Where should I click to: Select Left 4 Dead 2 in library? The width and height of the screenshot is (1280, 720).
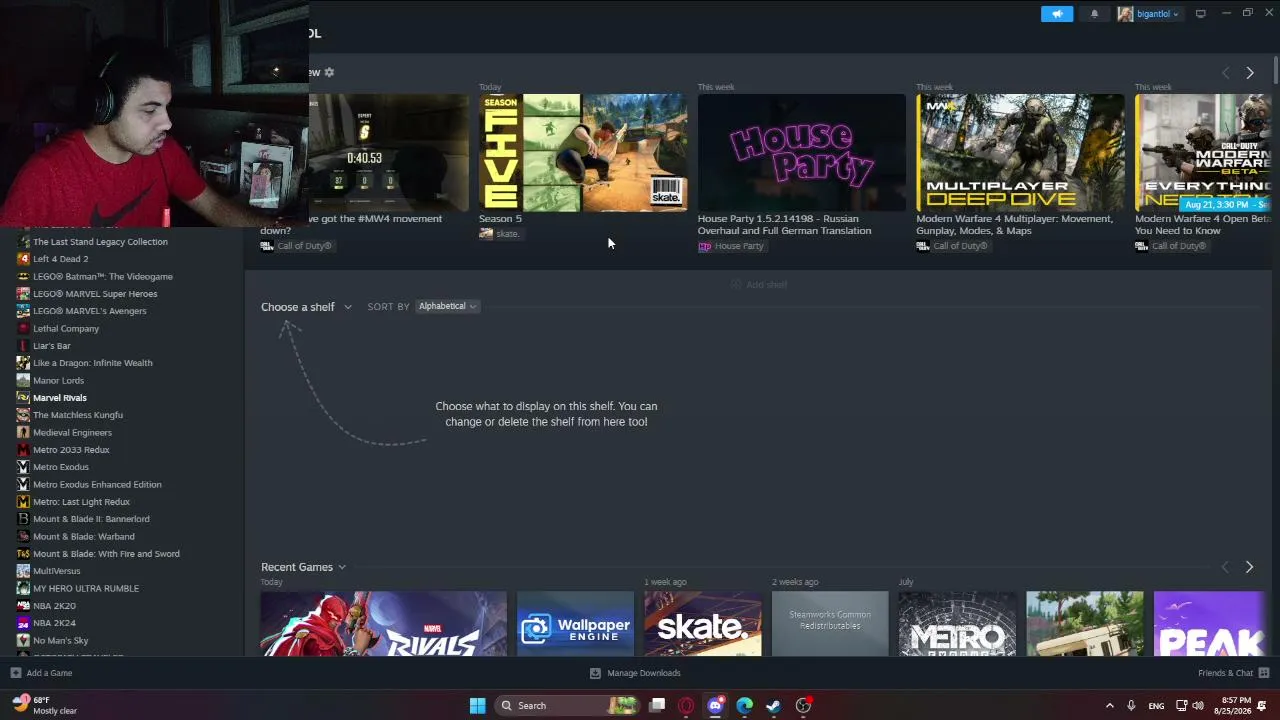(x=61, y=259)
